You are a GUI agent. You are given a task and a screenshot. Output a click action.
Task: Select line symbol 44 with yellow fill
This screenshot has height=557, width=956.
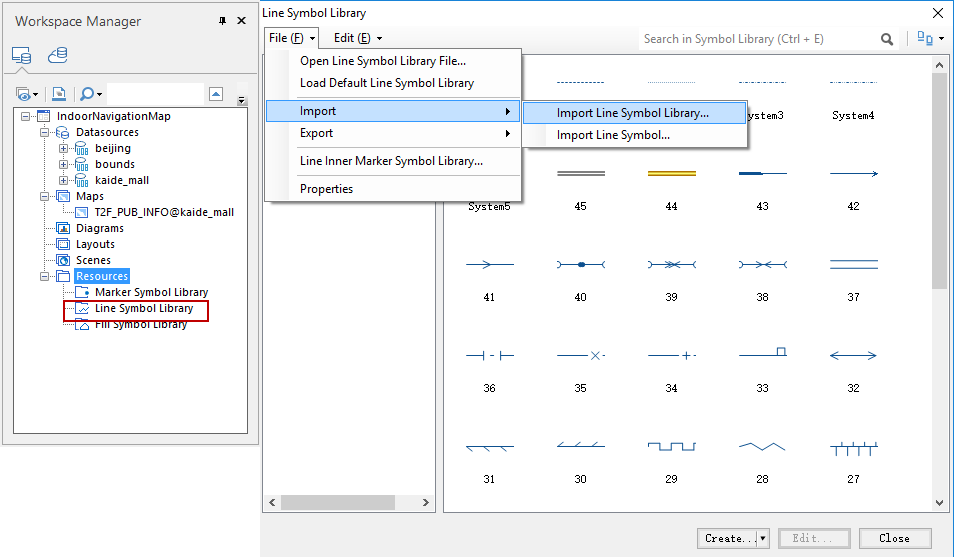[671, 173]
